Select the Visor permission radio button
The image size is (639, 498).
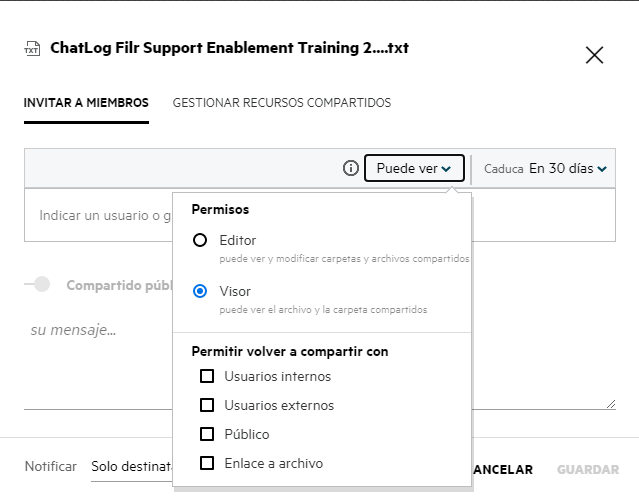[200, 291]
